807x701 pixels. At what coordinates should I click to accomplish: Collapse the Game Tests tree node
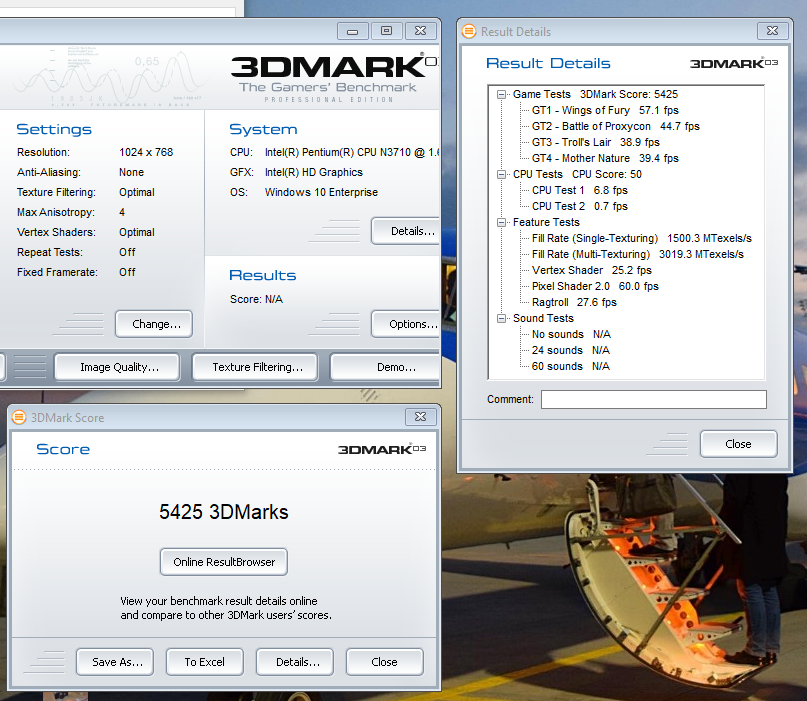[x=501, y=95]
